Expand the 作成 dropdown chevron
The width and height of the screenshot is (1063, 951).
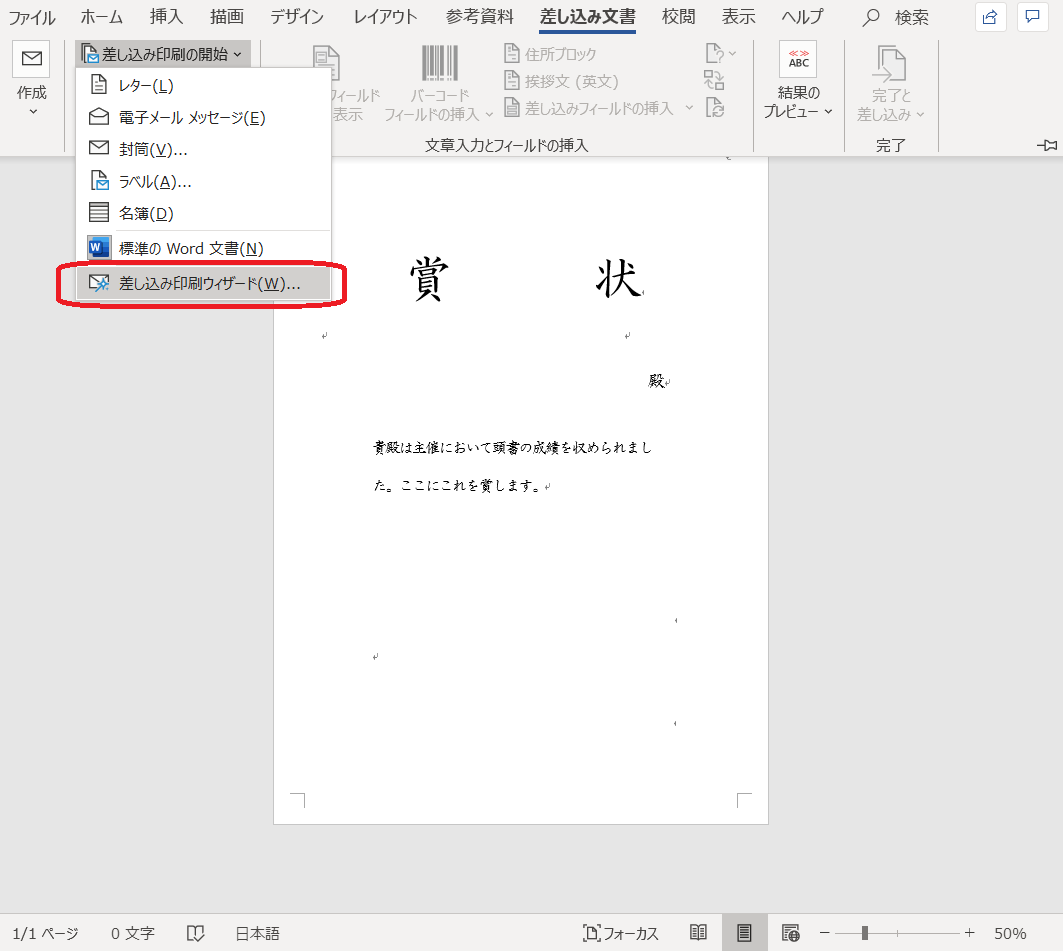click(x=32, y=111)
